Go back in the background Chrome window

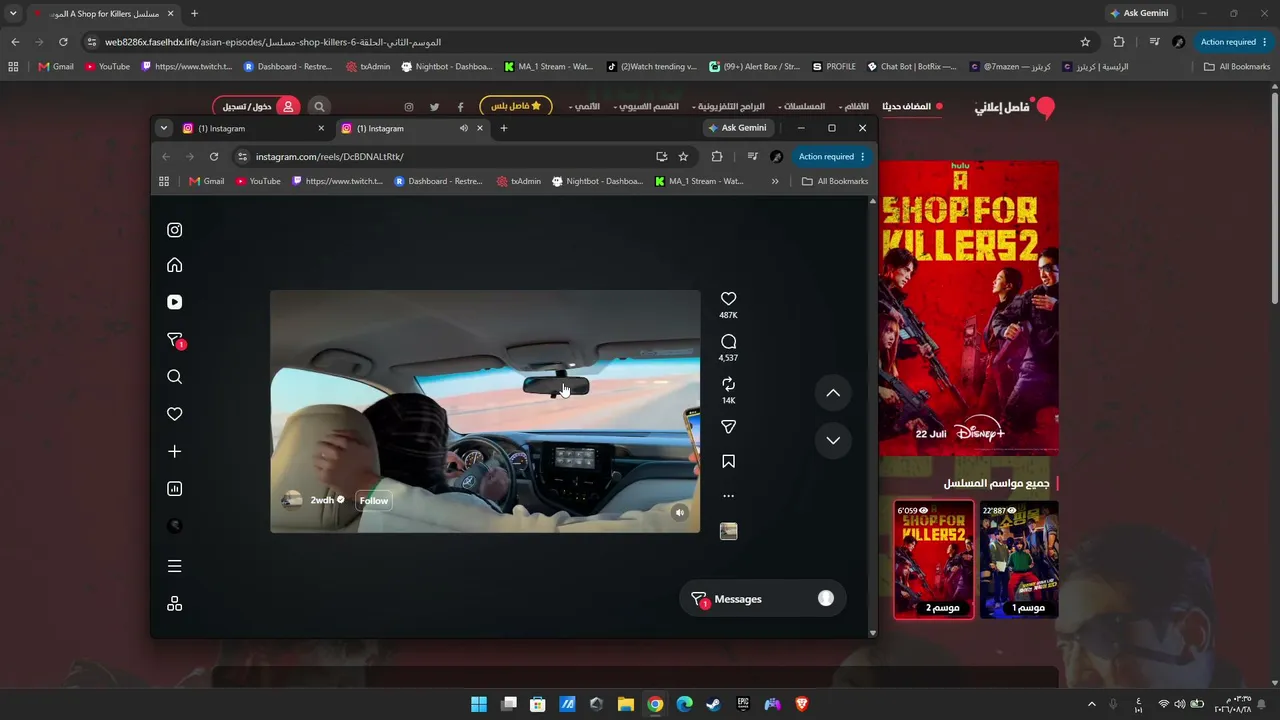click(x=15, y=42)
